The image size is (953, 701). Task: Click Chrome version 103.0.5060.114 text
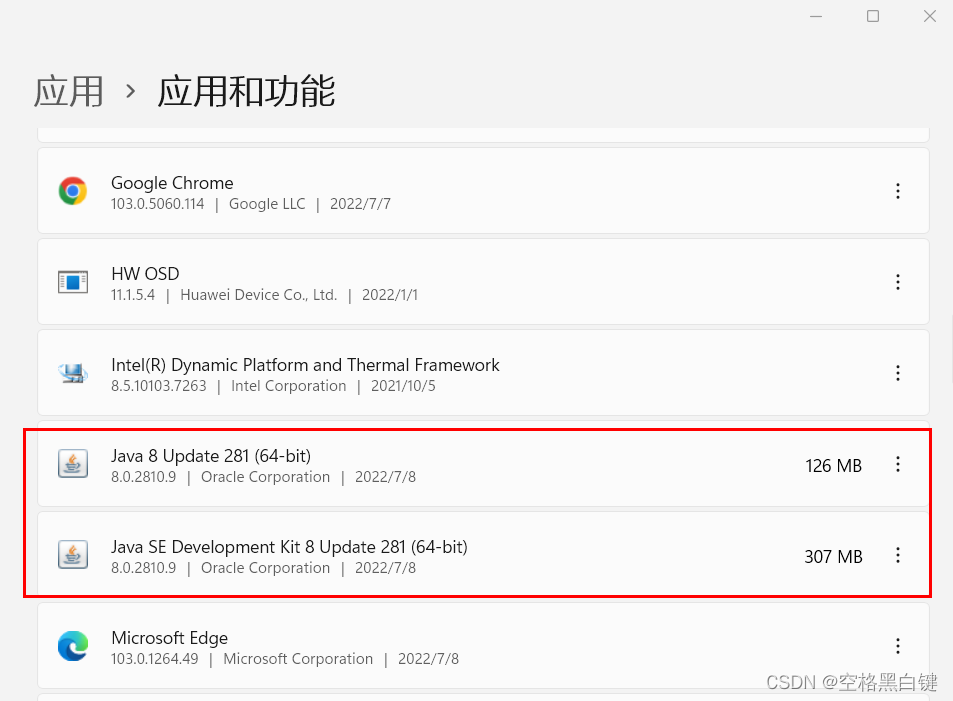[x=157, y=204]
